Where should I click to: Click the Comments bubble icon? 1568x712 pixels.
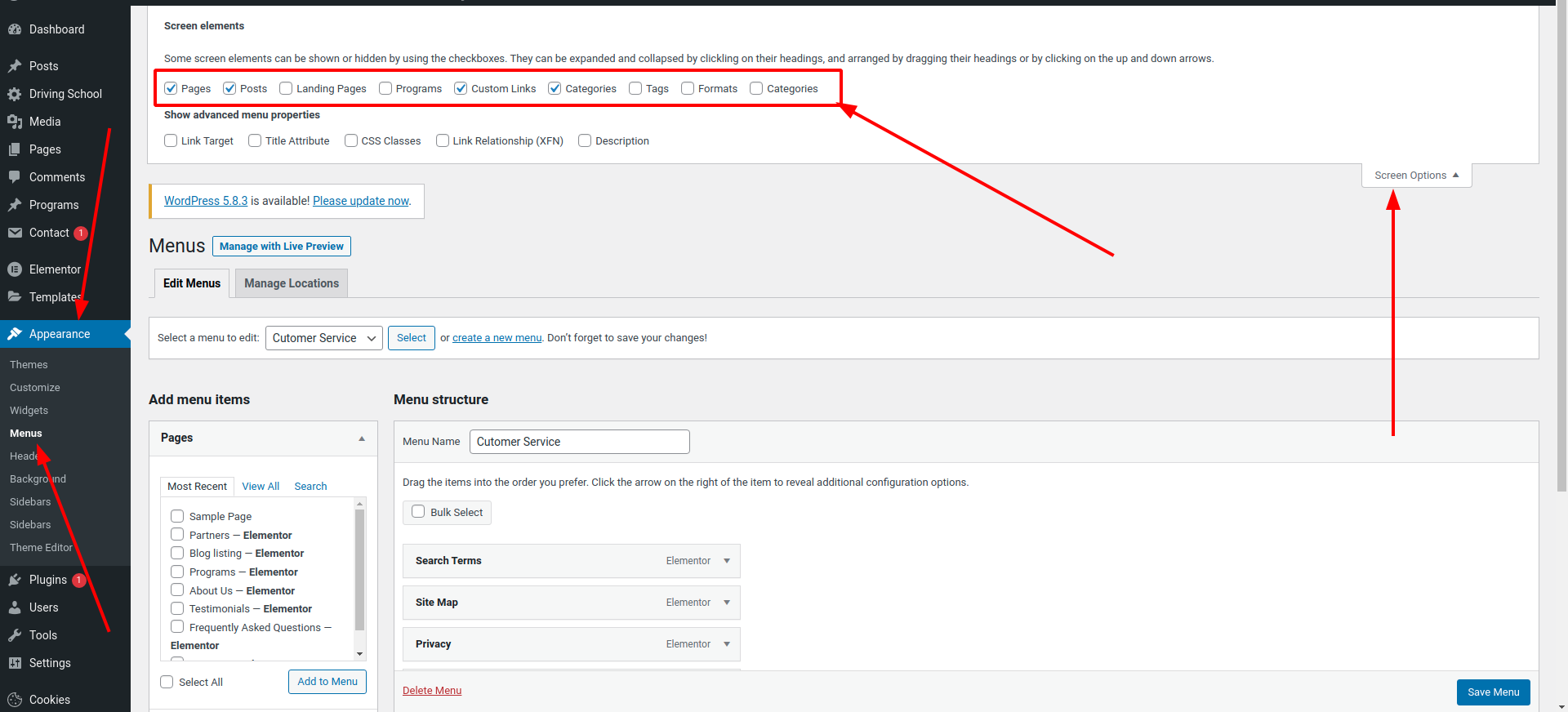[x=15, y=177]
